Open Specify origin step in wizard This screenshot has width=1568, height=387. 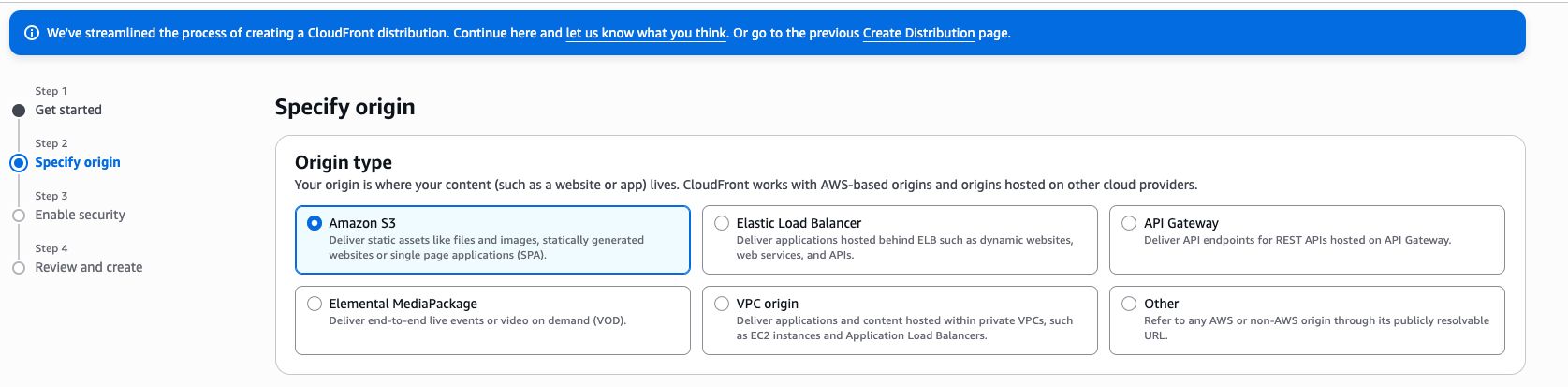pyautogui.click(x=78, y=163)
